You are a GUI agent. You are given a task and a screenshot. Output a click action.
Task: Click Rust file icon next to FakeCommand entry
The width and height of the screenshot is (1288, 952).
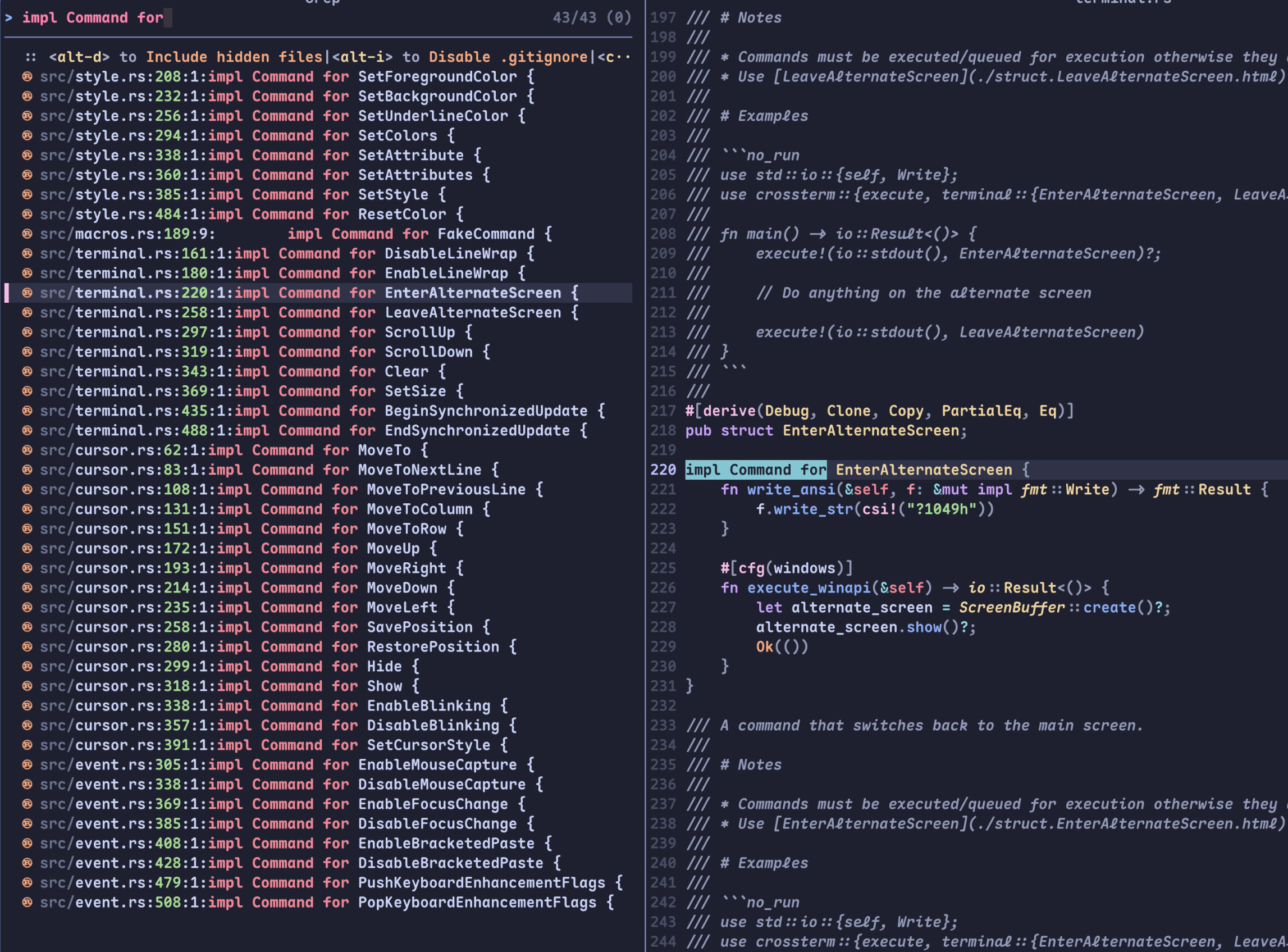coord(27,234)
